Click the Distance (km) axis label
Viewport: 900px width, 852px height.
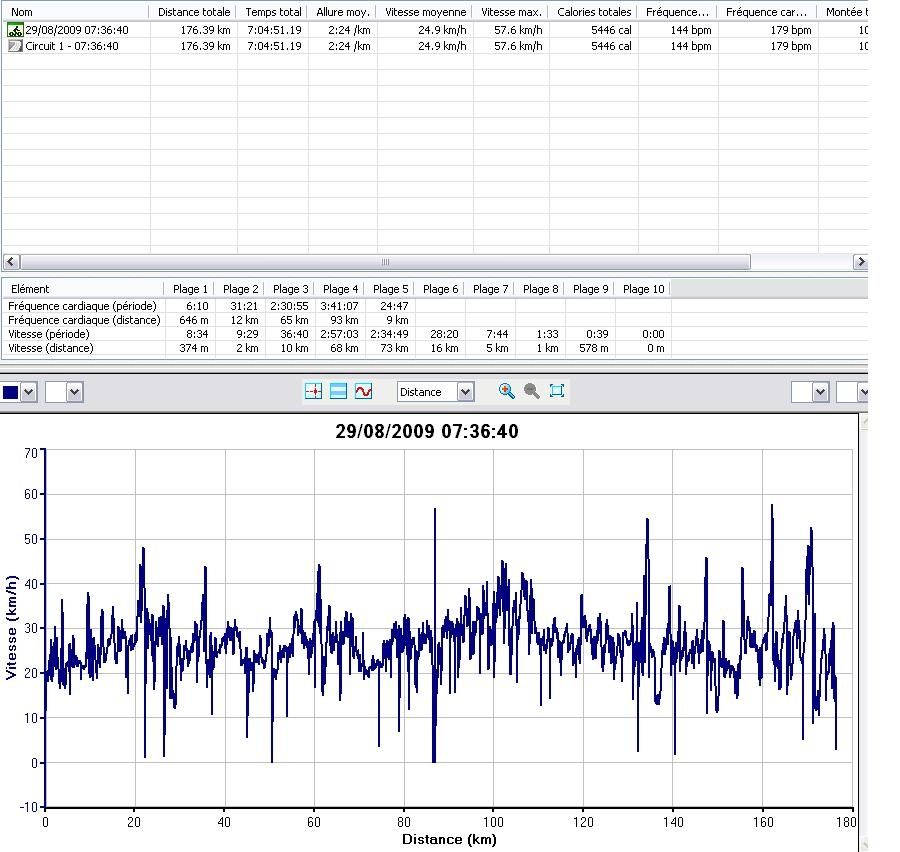point(449,839)
